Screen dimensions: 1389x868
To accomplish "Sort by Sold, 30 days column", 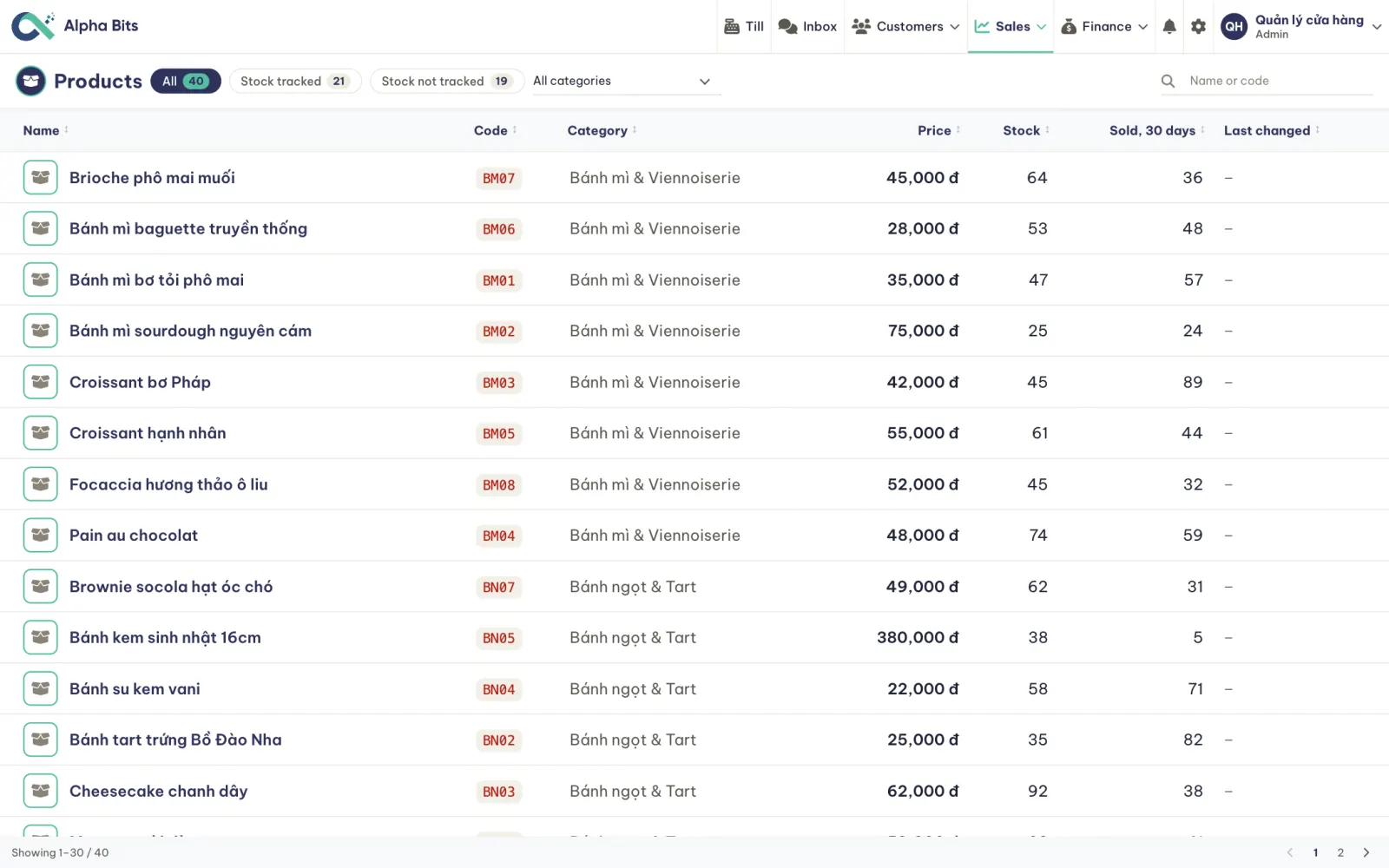I will click(x=1157, y=130).
